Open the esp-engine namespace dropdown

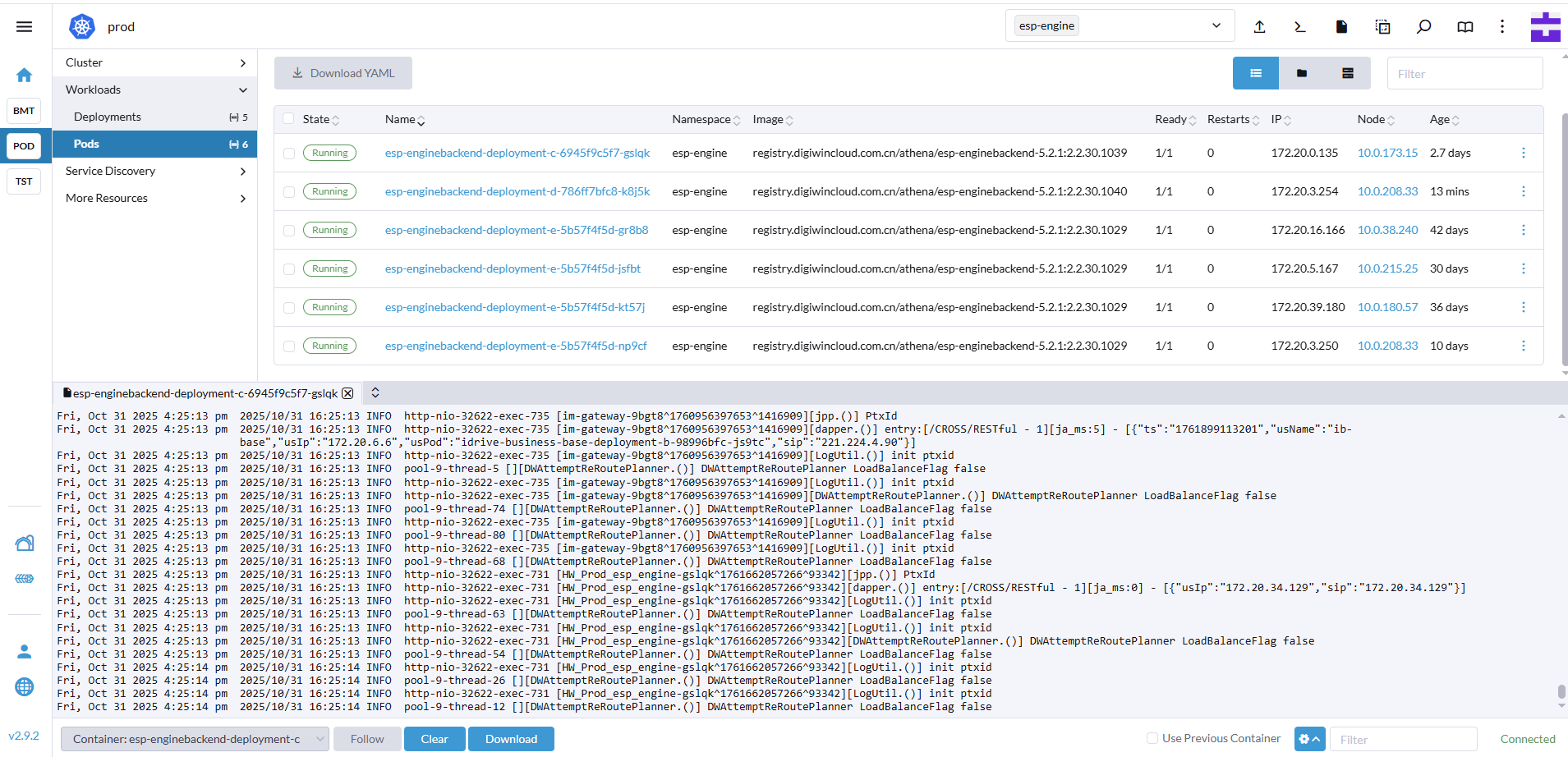1119,26
